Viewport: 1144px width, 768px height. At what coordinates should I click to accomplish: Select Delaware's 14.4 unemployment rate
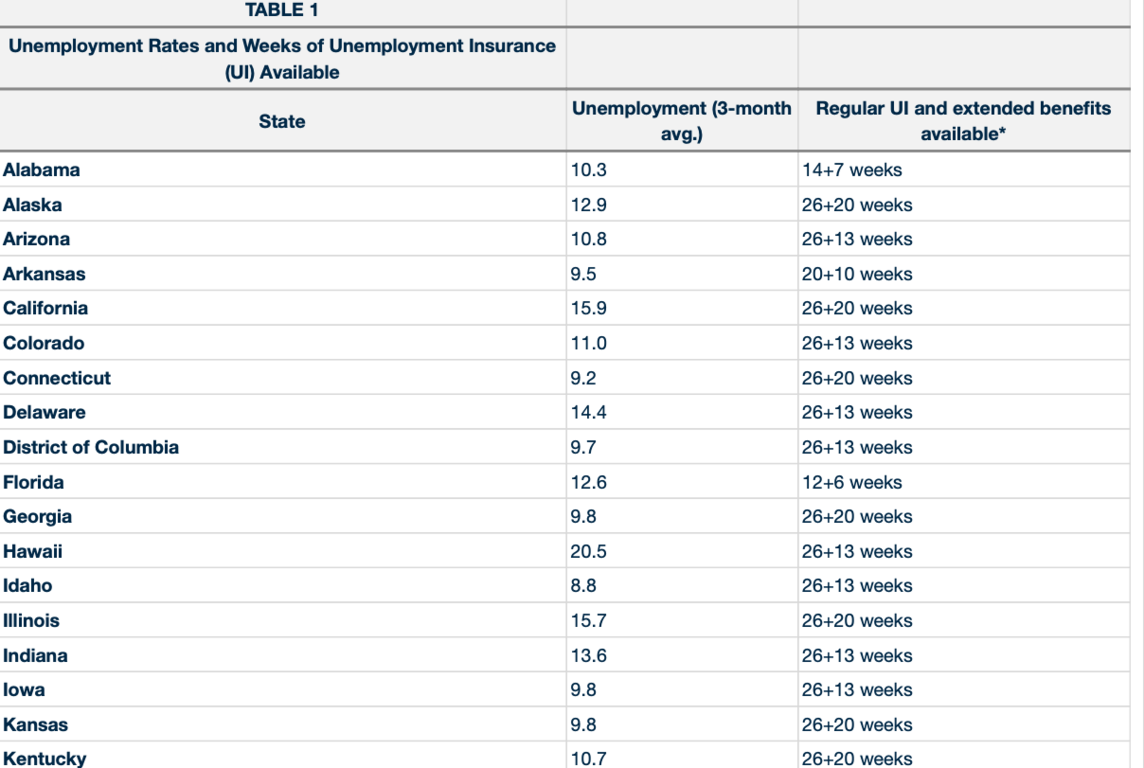[588, 413]
